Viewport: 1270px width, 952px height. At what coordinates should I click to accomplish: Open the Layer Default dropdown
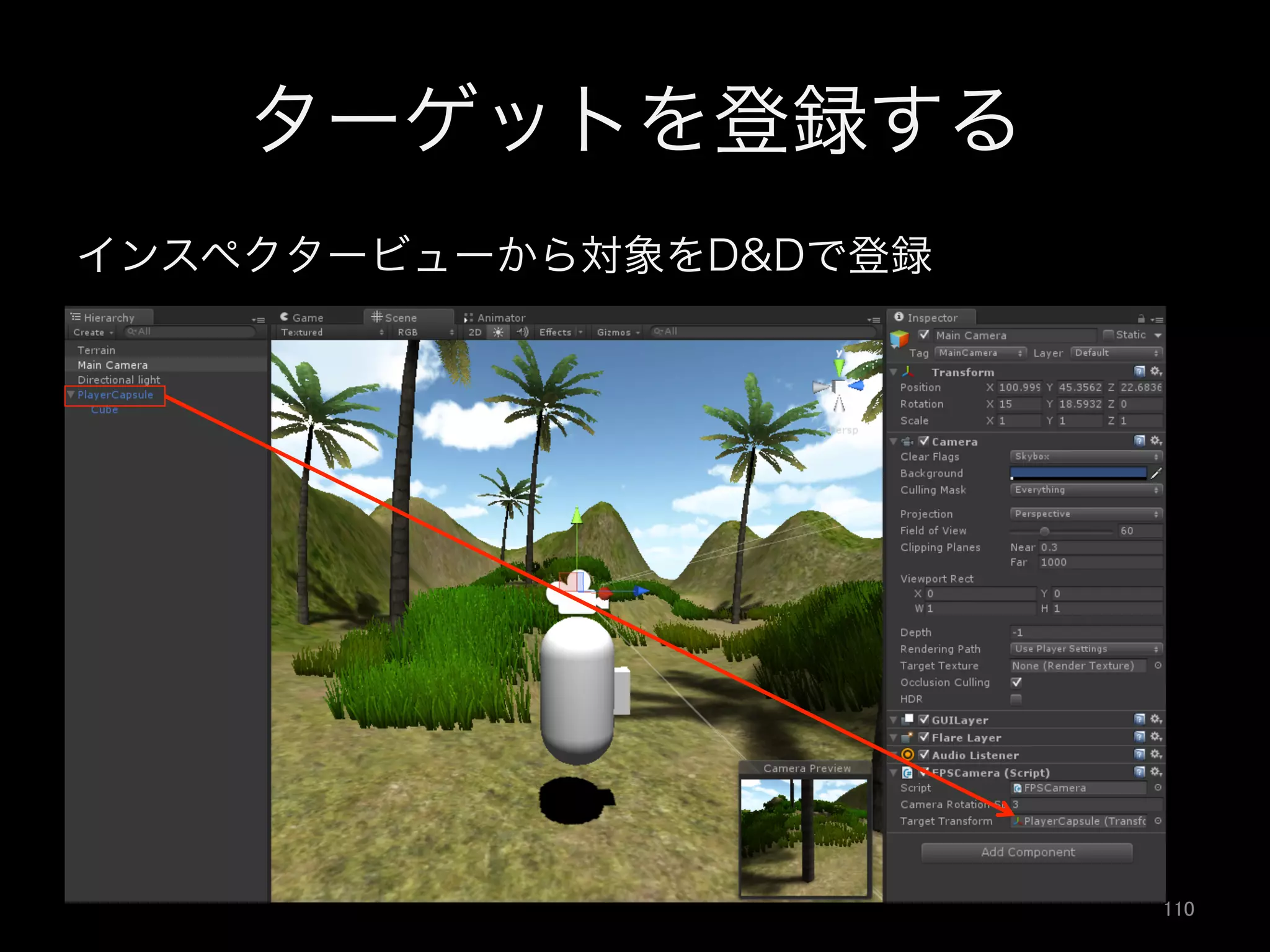pos(1116,353)
